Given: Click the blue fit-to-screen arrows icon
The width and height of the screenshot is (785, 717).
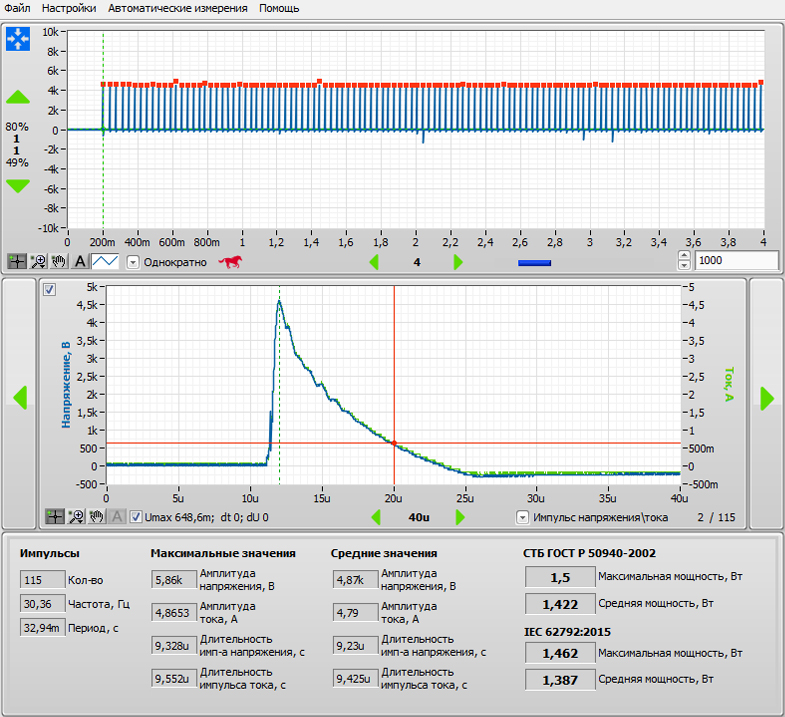Looking at the screenshot, I should point(18,39).
